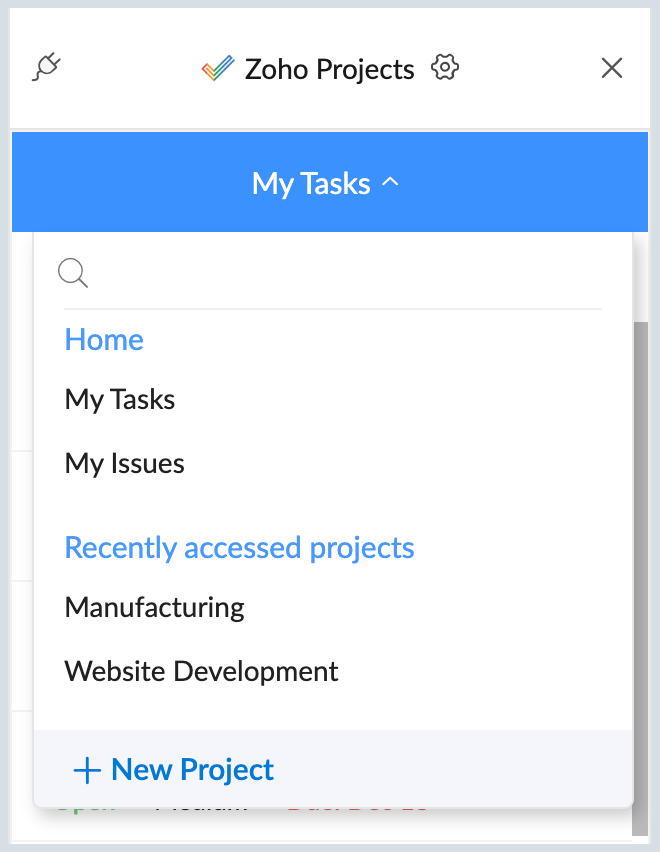
Task: Click the My Tasks title in blue header
Action: click(x=311, y=184)
